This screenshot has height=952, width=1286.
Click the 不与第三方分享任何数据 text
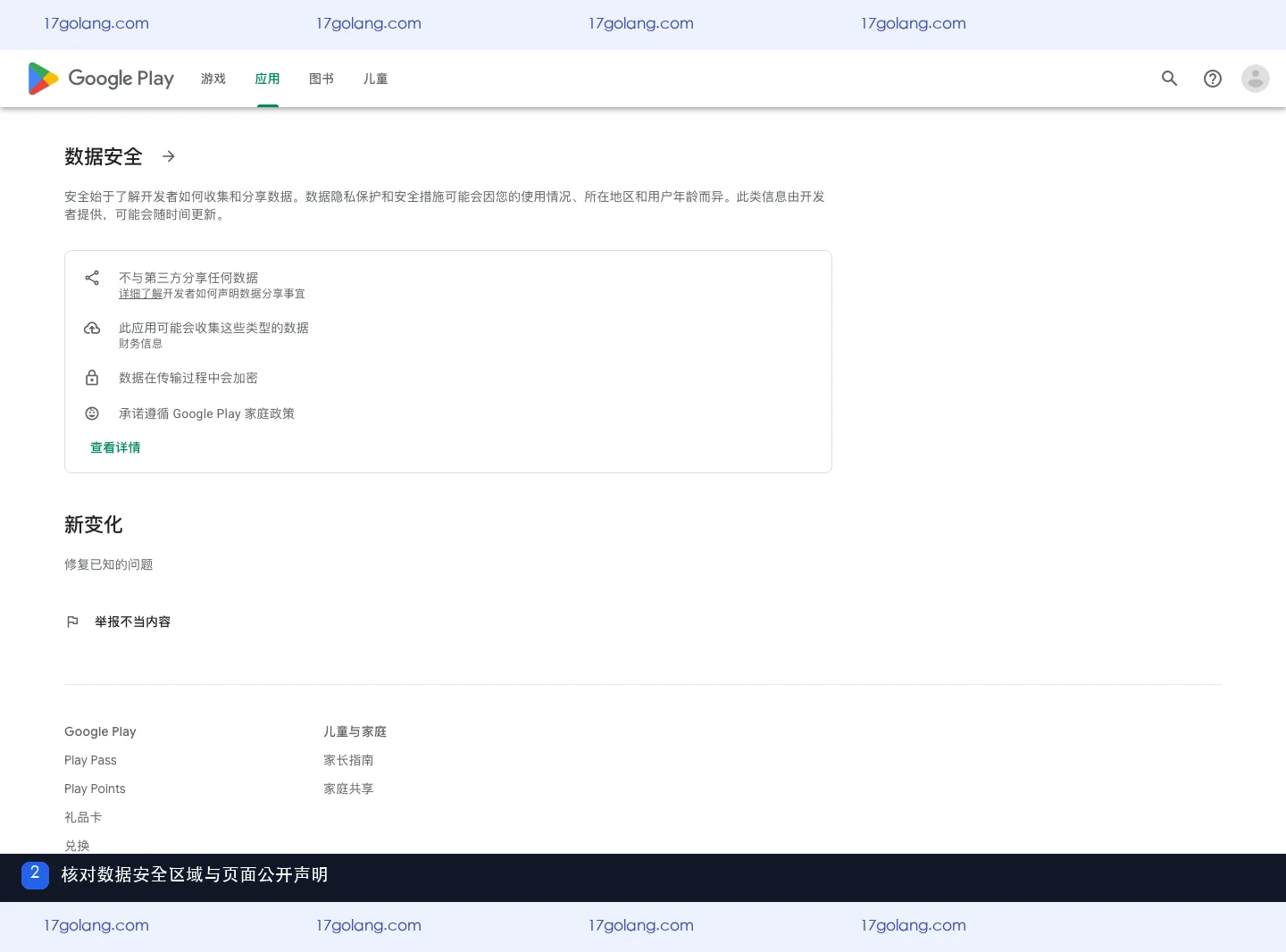(x=188, y=278)
